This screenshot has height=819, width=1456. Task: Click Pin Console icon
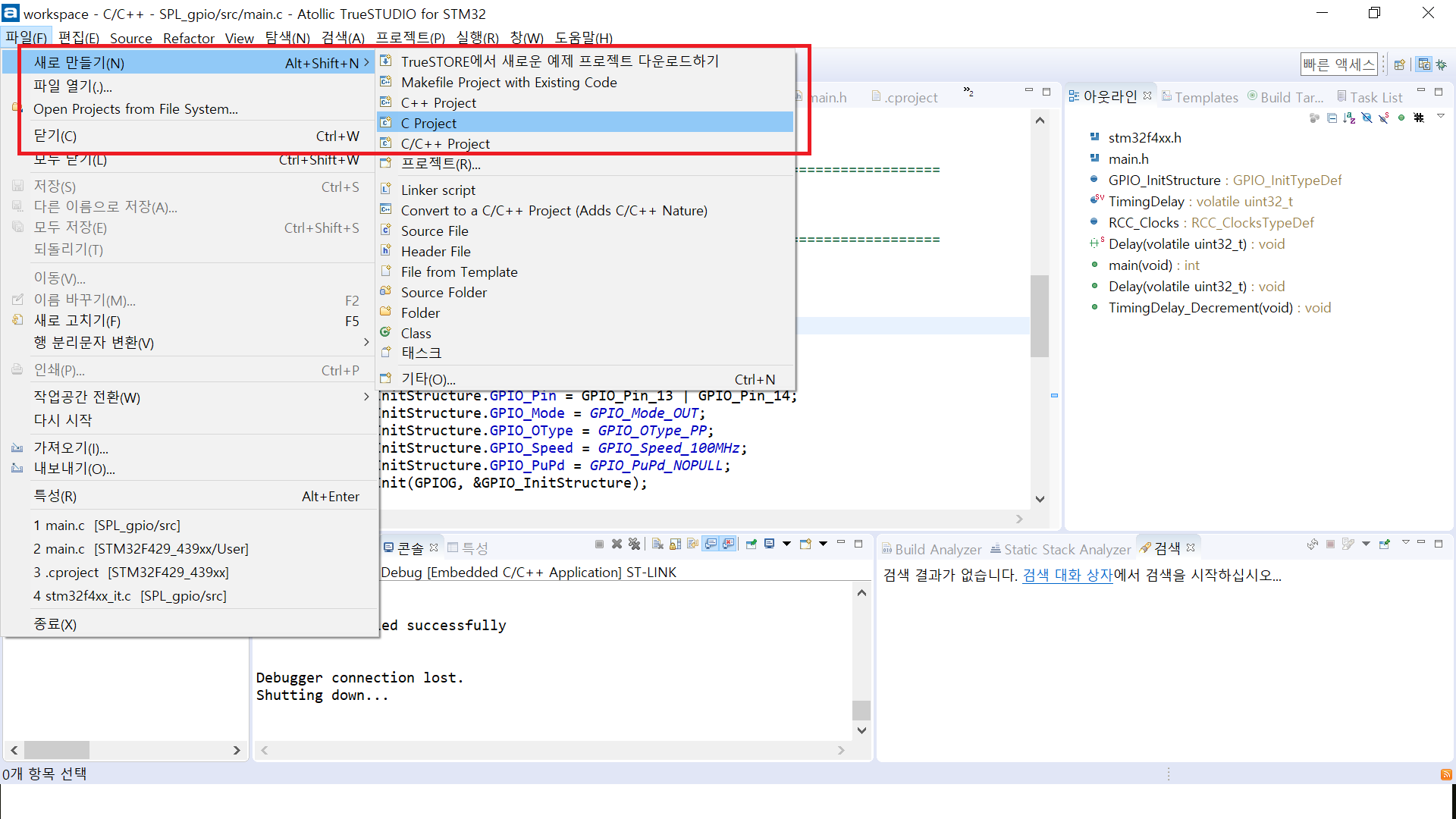point(752,544)
